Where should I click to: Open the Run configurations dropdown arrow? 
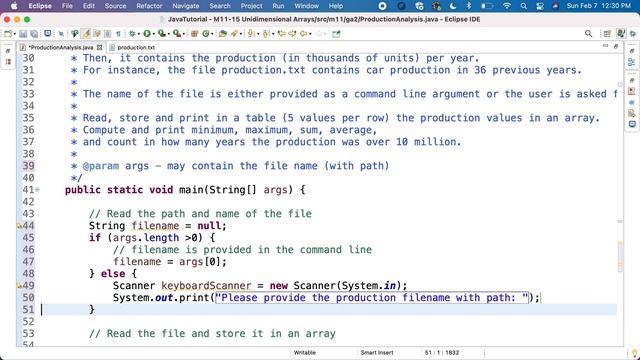pyautogui.click(x=154, y=34)
